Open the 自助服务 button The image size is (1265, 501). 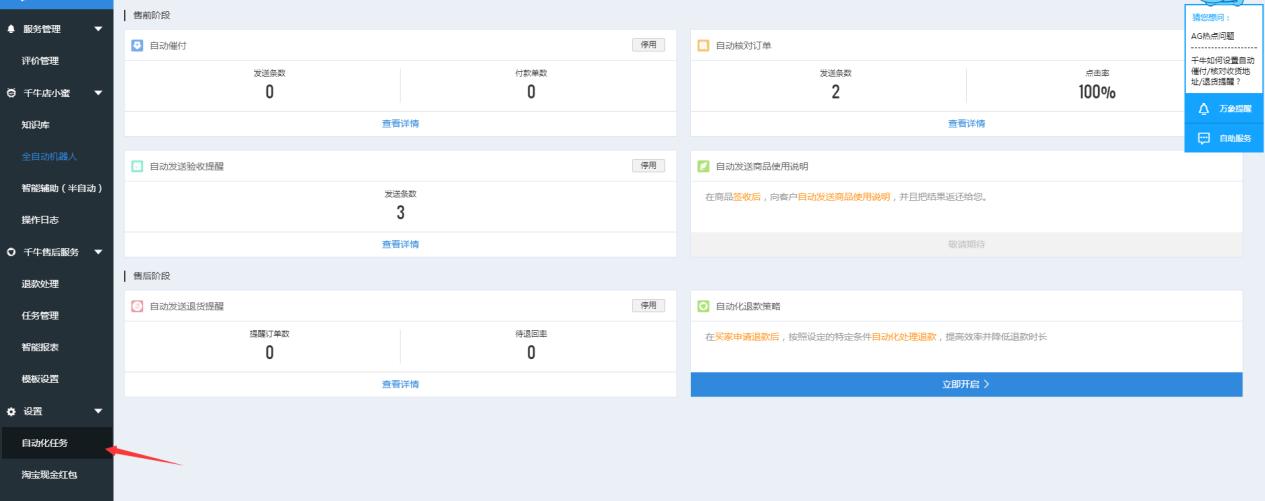tap(1224, 139)
